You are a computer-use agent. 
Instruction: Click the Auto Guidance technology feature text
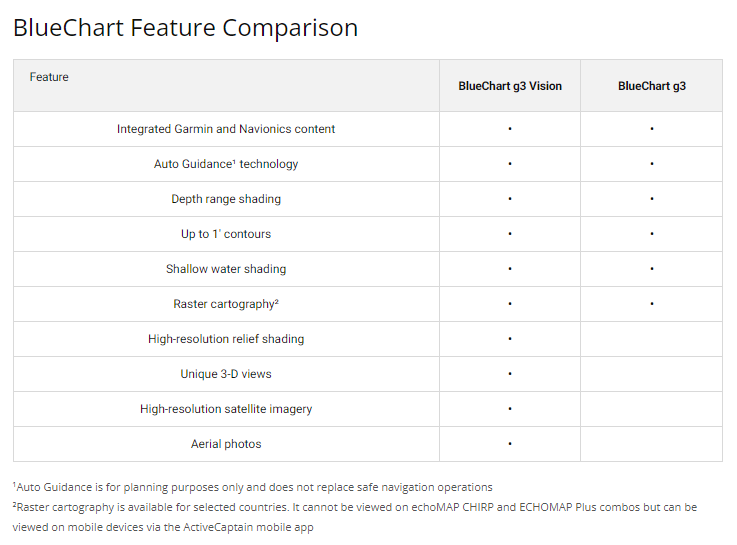click(x=226, y=164)
